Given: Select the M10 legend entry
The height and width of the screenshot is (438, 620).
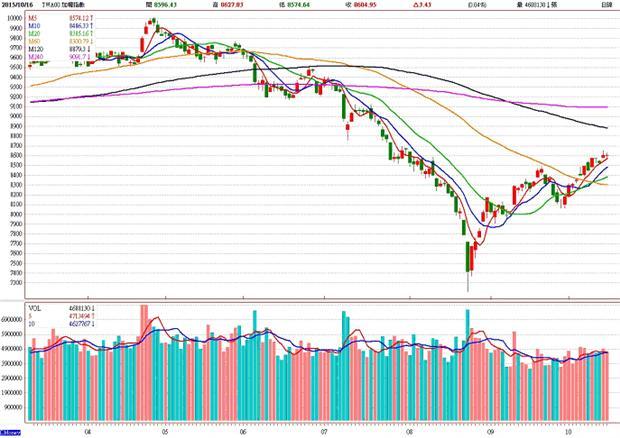Looking at the screenshot, I should click(36, 24).
